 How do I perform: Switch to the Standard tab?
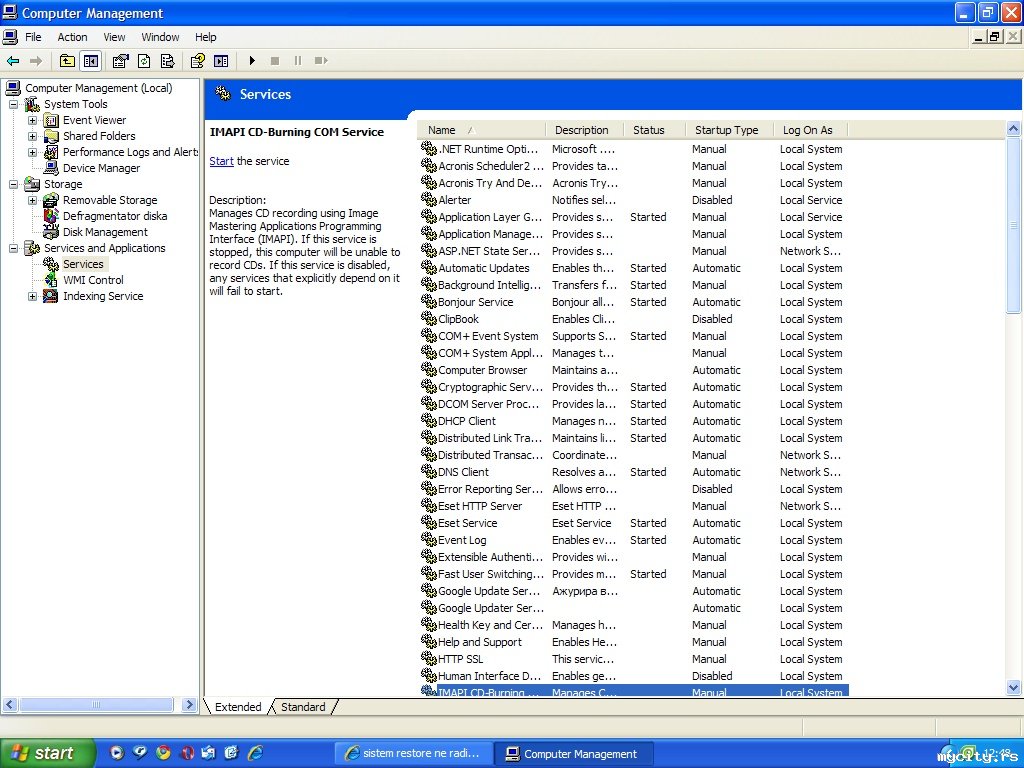(x=303, y=707)
